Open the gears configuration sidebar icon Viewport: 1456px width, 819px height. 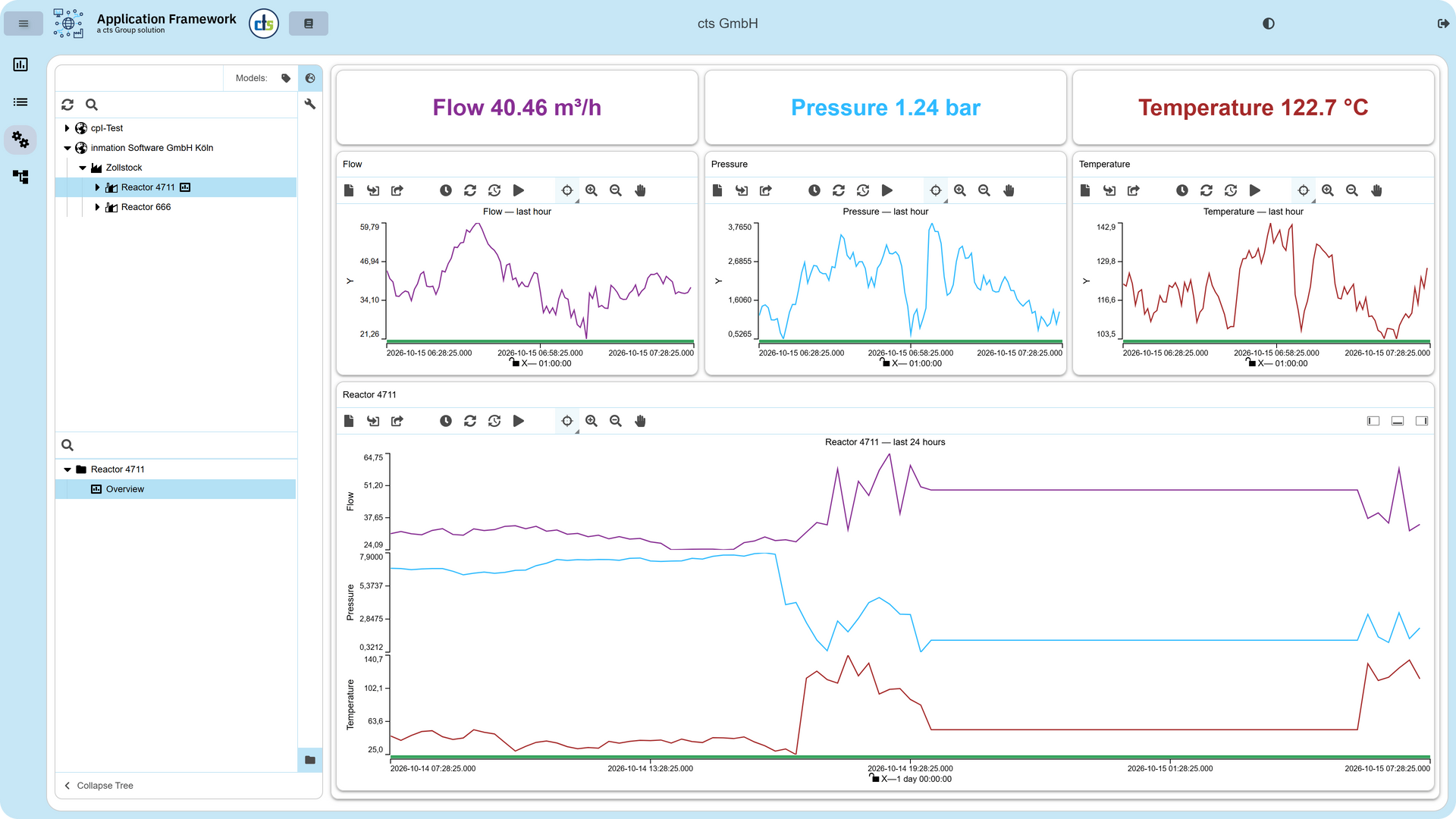click(20, 140)
